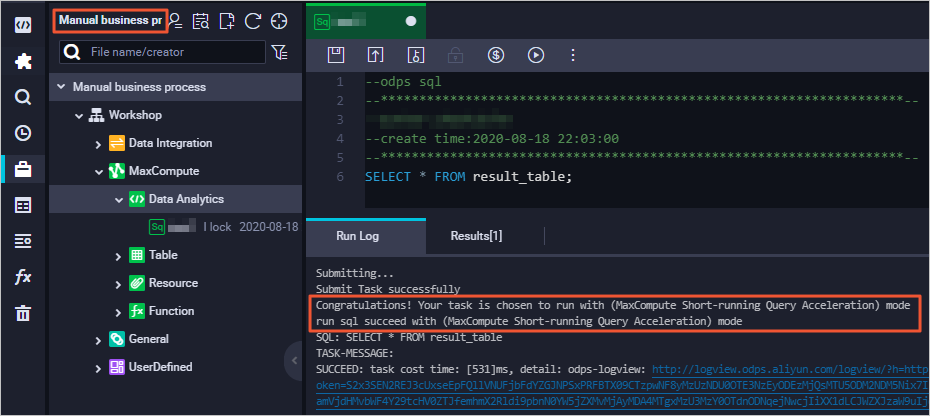Expand the Function folder
Viewport: 930px width, 416px height.
click(x=119, y=312)
